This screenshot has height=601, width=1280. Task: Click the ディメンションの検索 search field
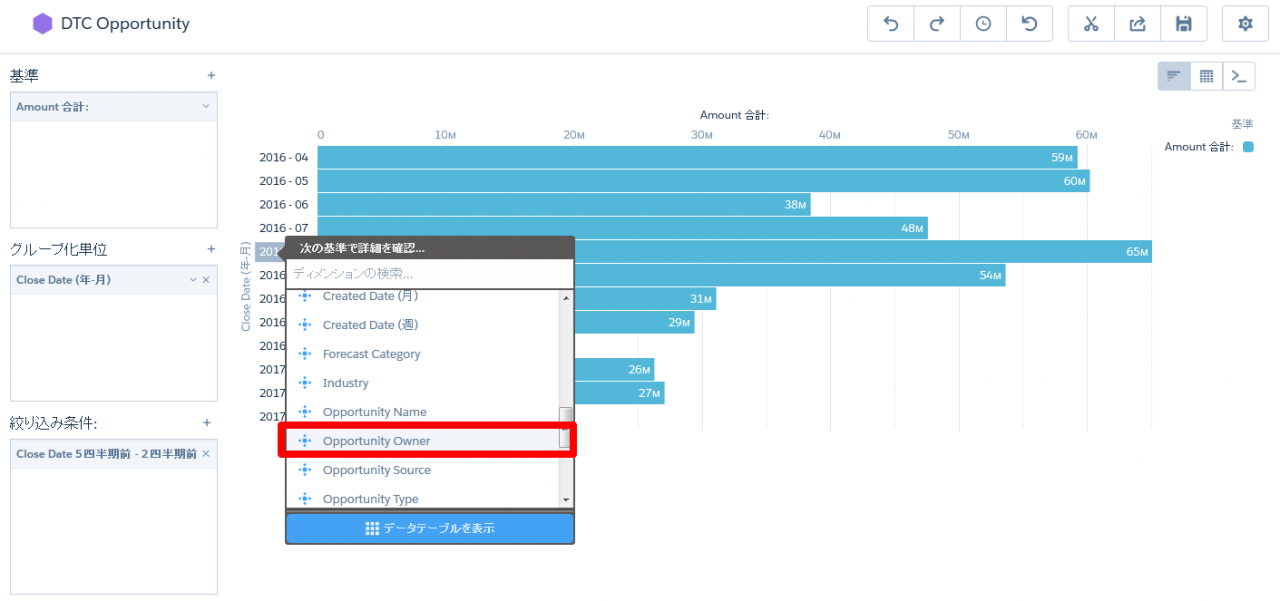click(x=430, y=273)
